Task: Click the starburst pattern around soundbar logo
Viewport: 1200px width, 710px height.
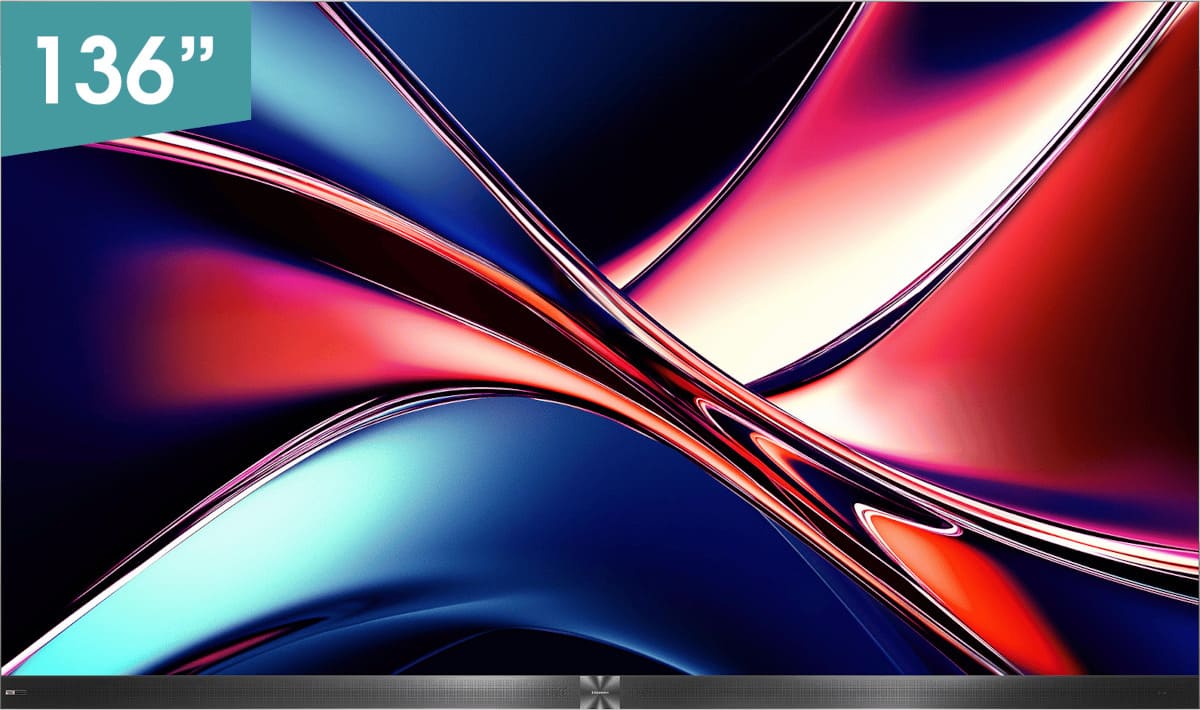Action: pos(600,692)
